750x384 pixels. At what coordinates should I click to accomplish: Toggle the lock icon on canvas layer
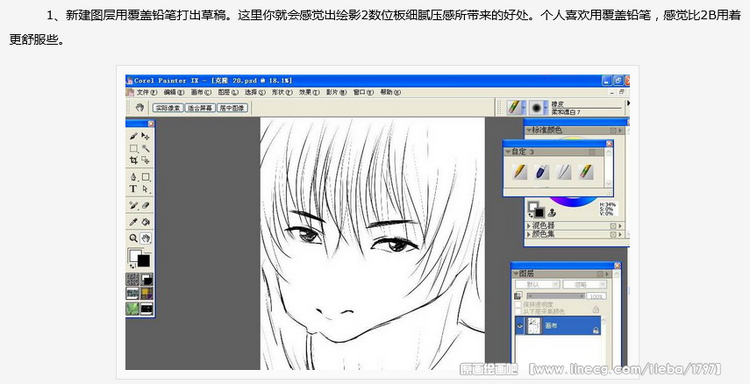(x=596, y=330)
